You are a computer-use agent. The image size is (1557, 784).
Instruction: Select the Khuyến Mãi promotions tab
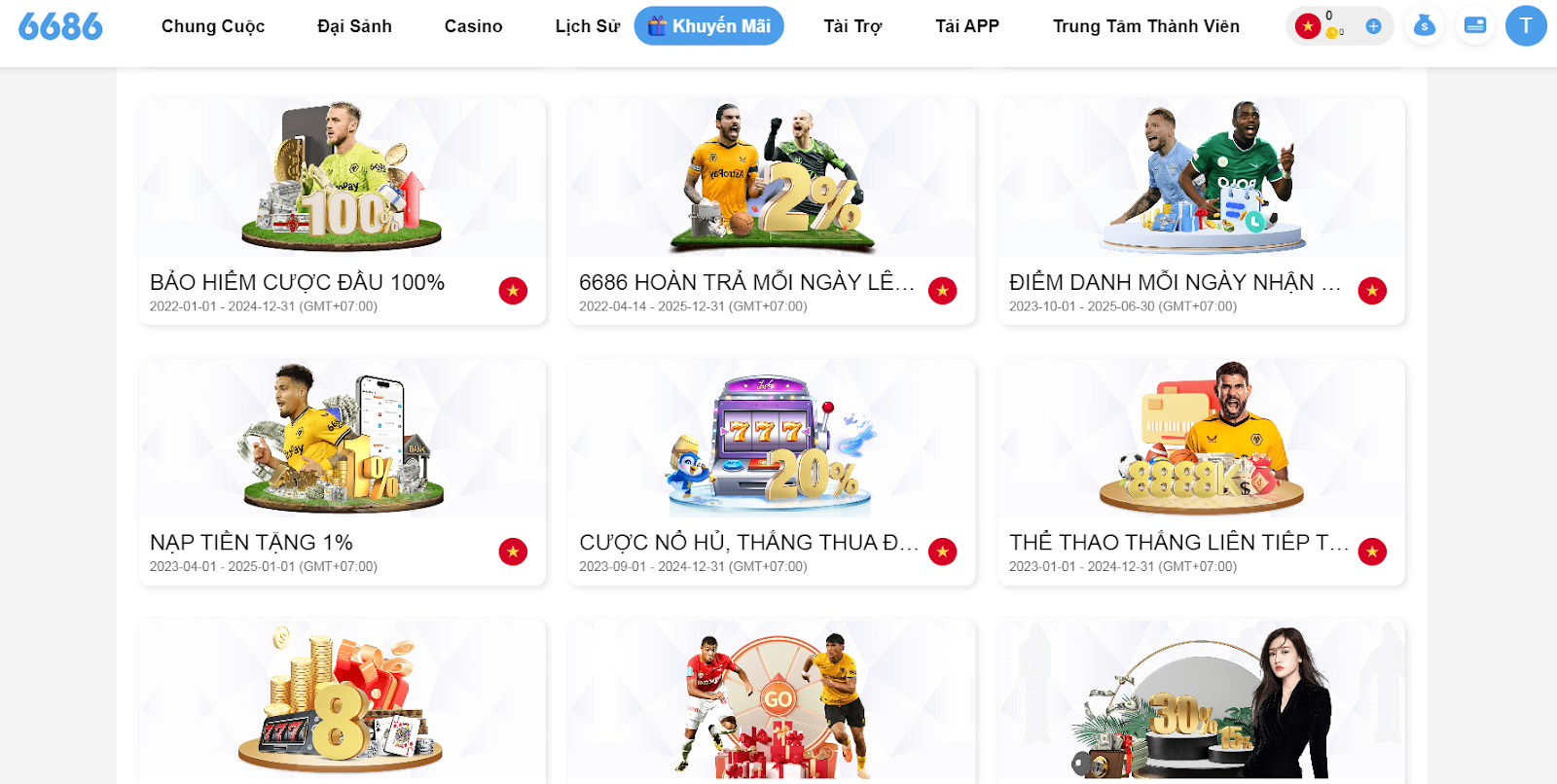(x=709, y=26)
